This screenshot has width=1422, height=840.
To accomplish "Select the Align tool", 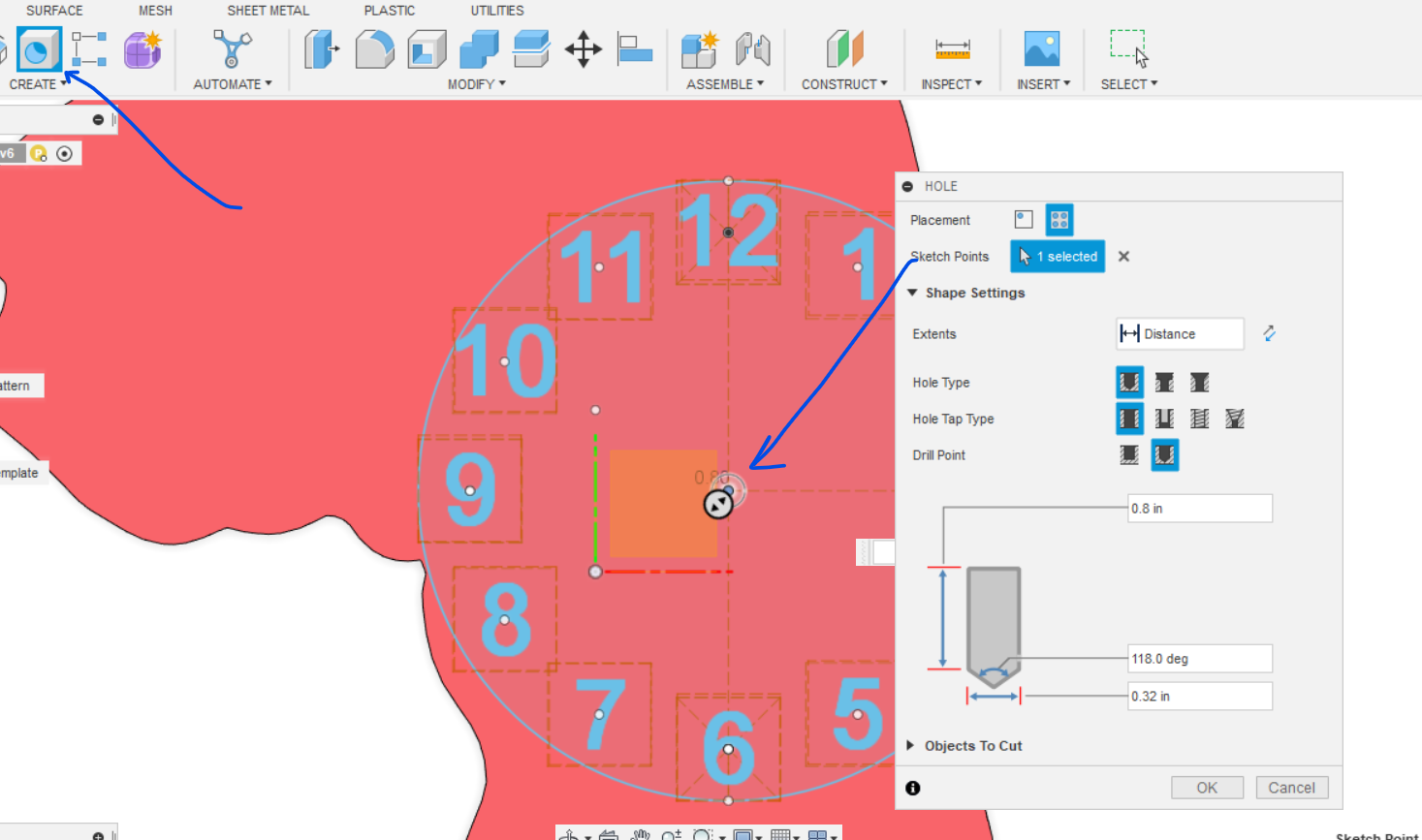I will coord(635,49).
